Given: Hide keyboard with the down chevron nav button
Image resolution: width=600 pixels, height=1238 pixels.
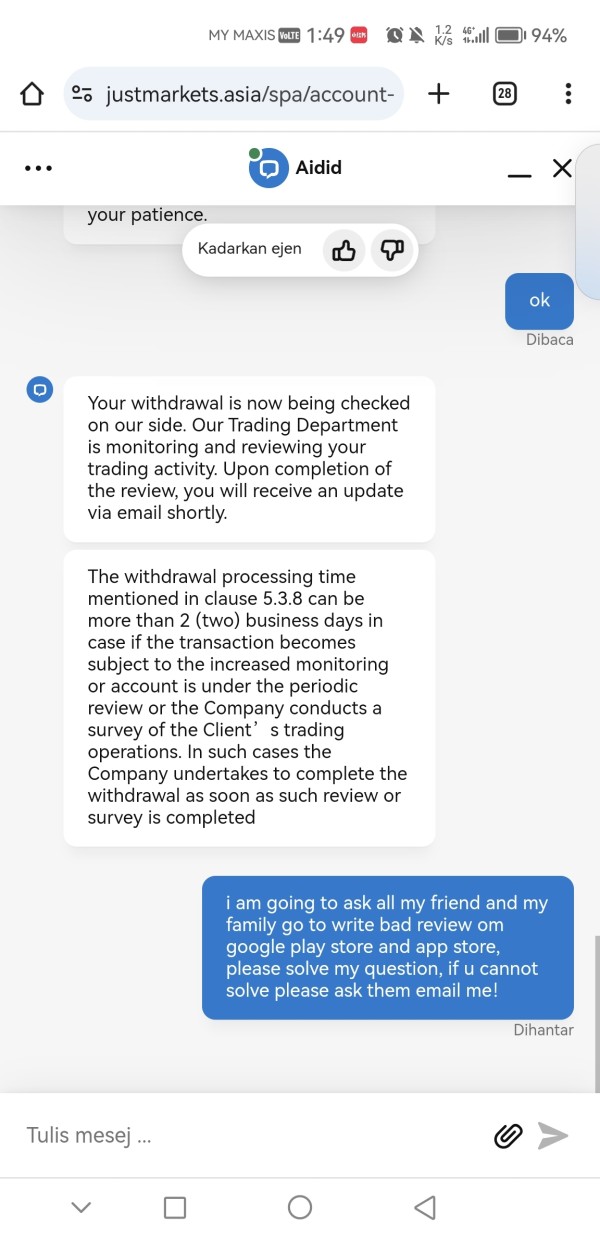Looking at the screenshot, I should point(82,1208).
